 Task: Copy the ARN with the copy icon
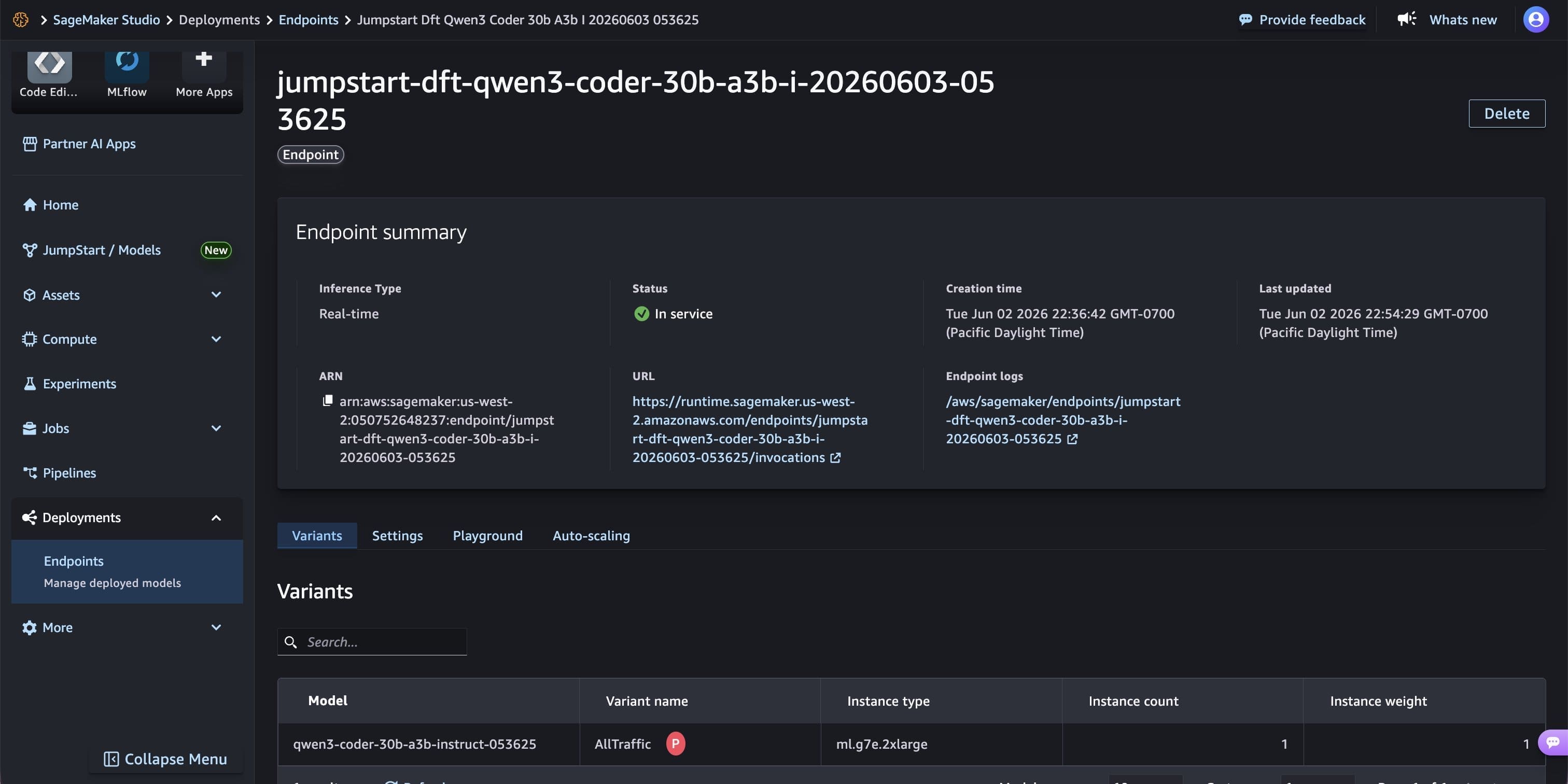(x=328, y=400)
